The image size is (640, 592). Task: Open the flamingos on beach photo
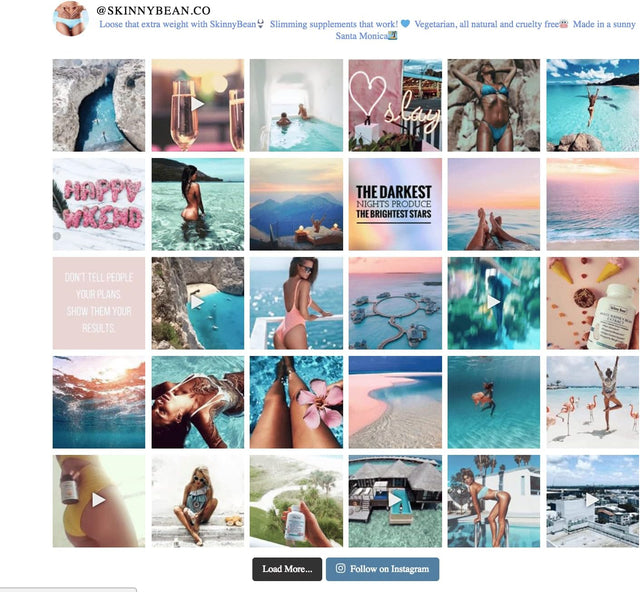coord(593,402)
